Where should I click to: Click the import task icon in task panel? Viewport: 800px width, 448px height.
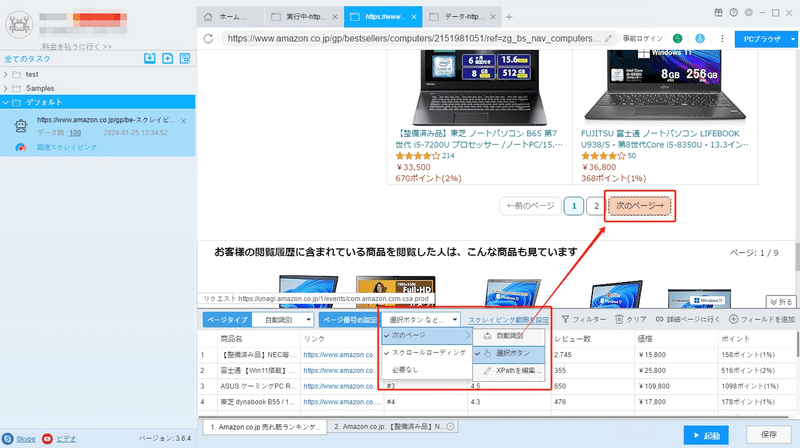coord(149,58)
